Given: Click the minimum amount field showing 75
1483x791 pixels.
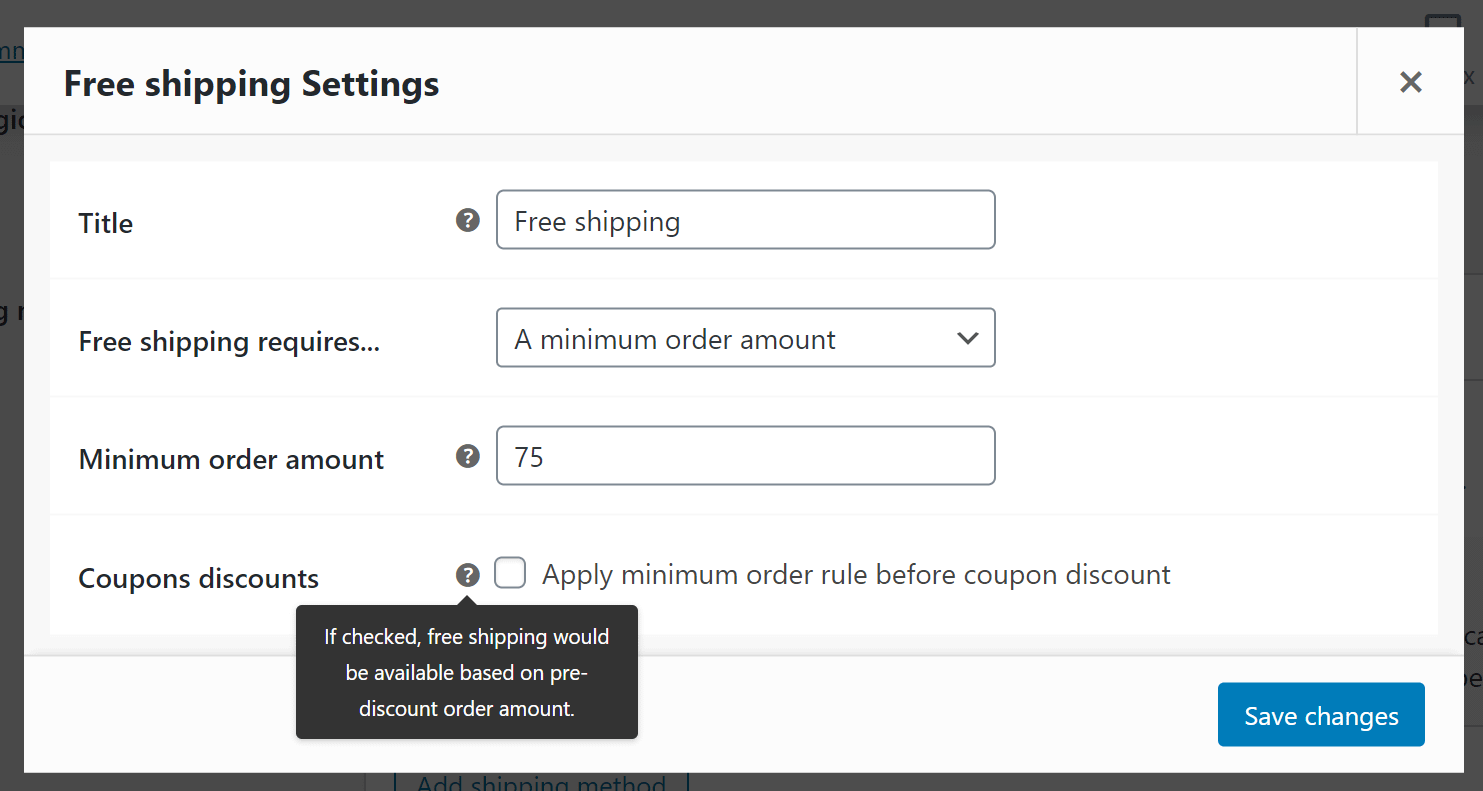Looking at the screenshot, I should [x=746, y=456].
